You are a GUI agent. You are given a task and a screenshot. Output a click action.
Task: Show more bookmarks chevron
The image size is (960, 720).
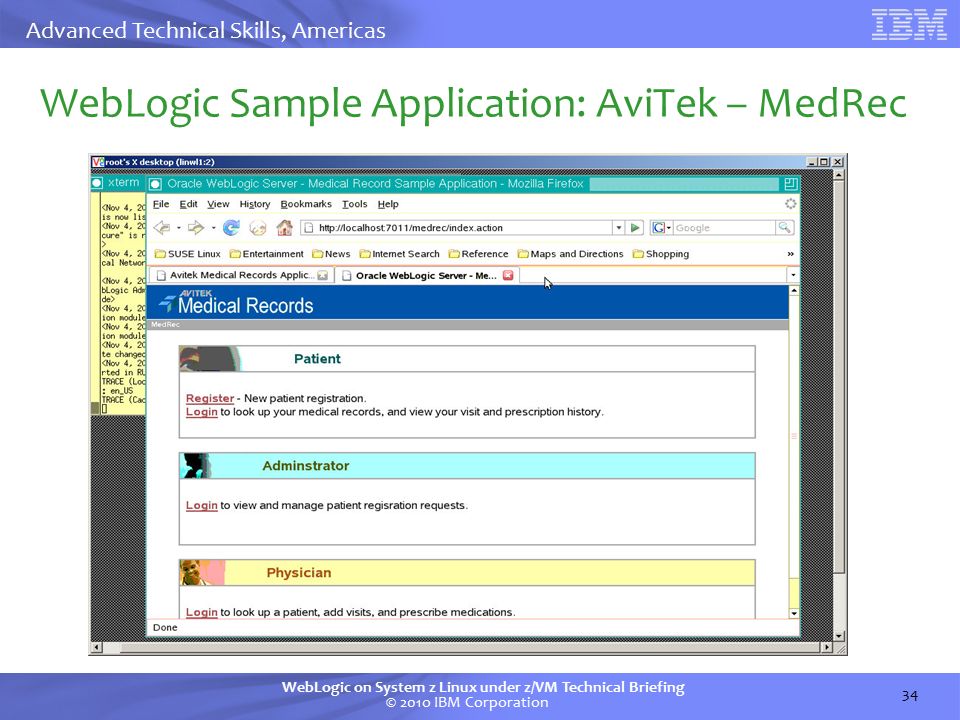(790, 253)
